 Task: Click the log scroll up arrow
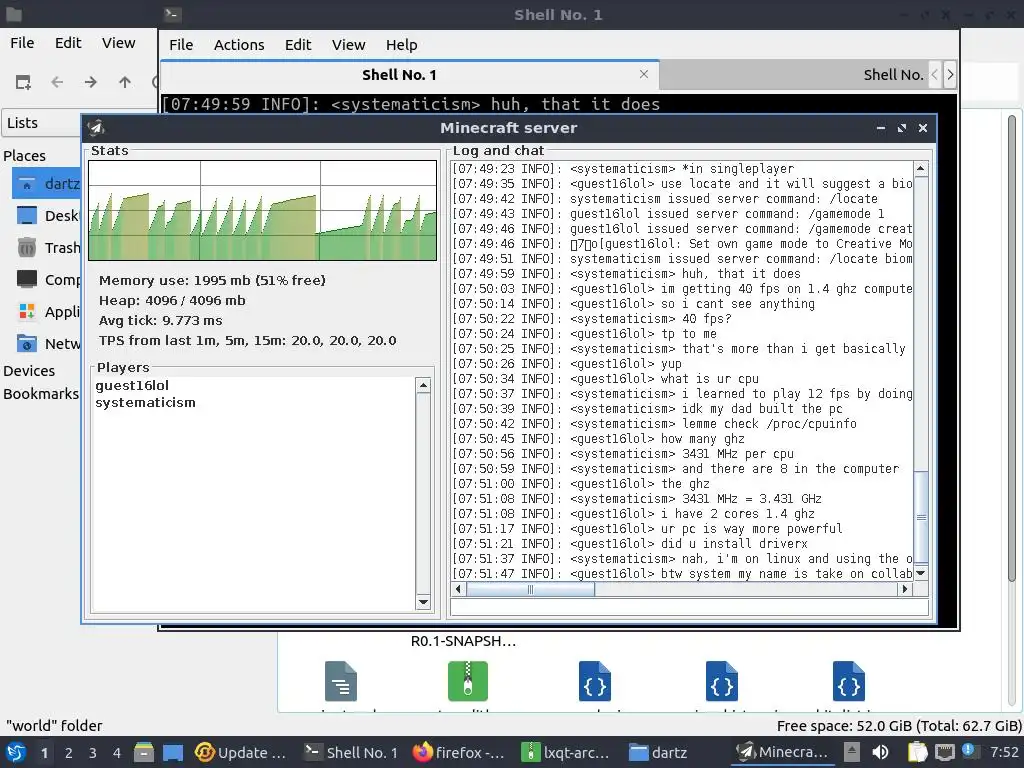point(921,169)
